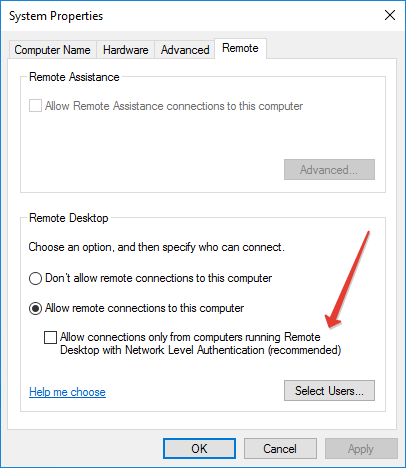
Task: Enable the Network Level Authentication checkbox
Action: (50, 337)
